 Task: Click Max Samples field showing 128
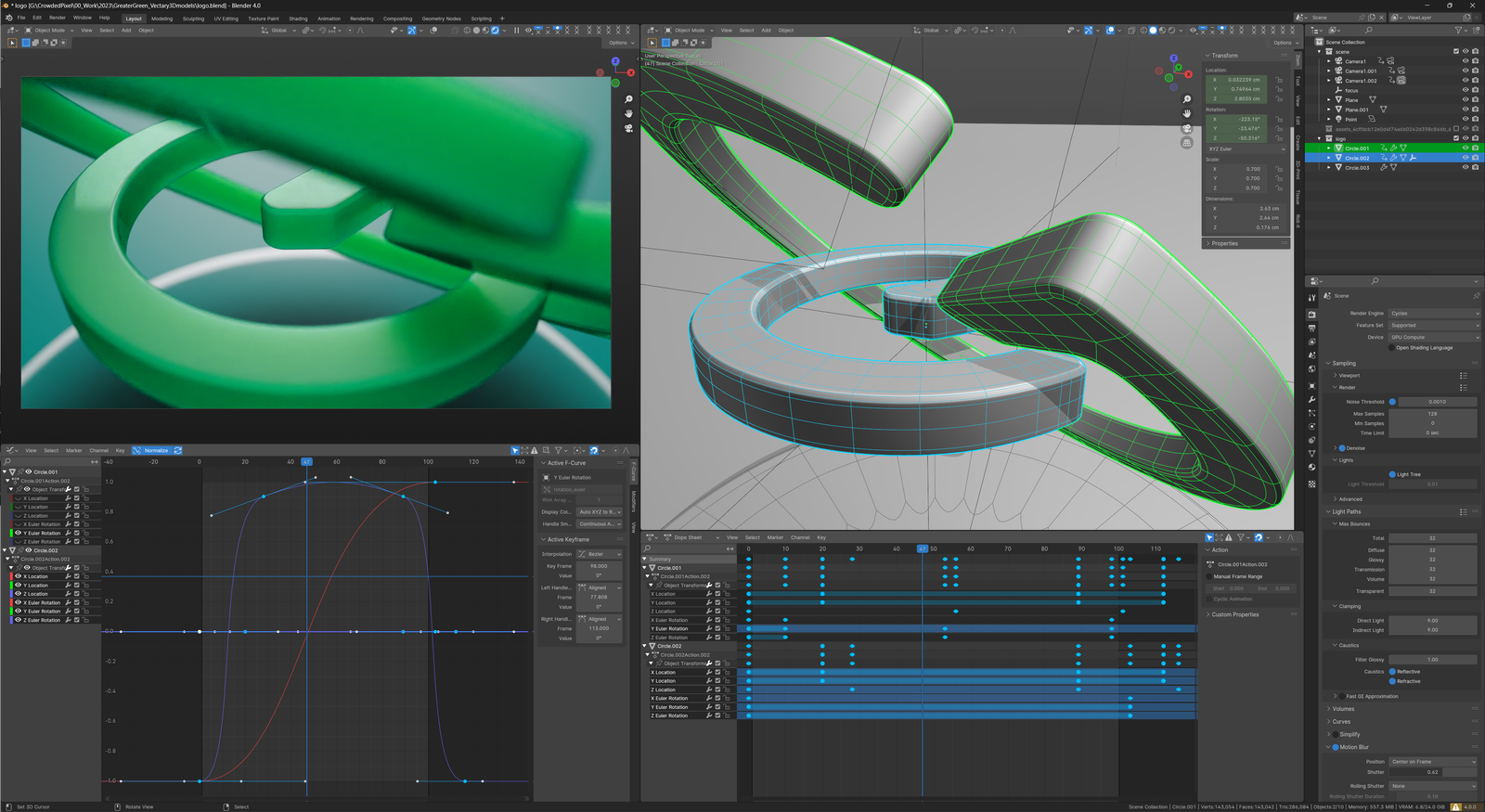(1433, 414)
